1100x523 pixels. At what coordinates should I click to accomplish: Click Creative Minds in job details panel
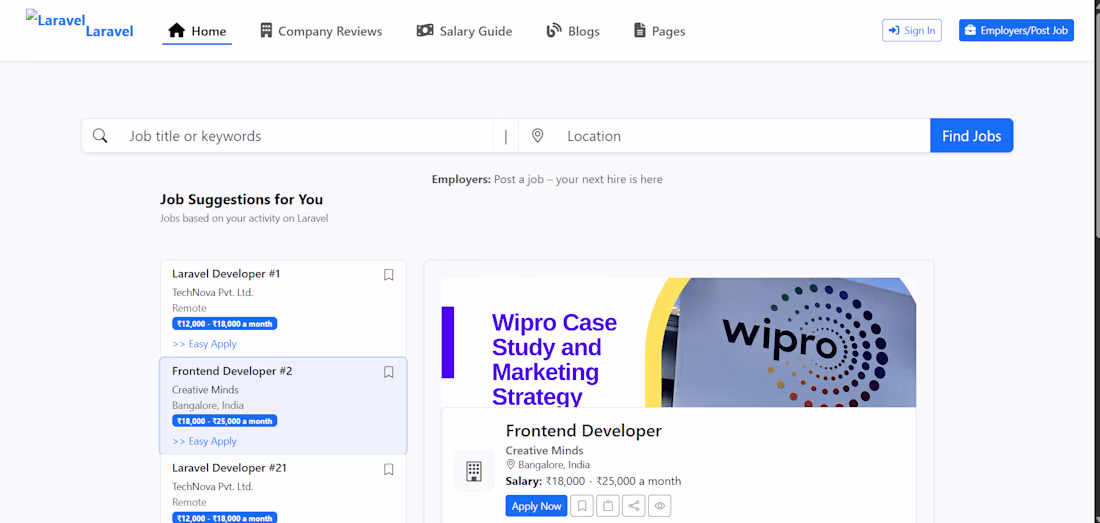[544, 450]
